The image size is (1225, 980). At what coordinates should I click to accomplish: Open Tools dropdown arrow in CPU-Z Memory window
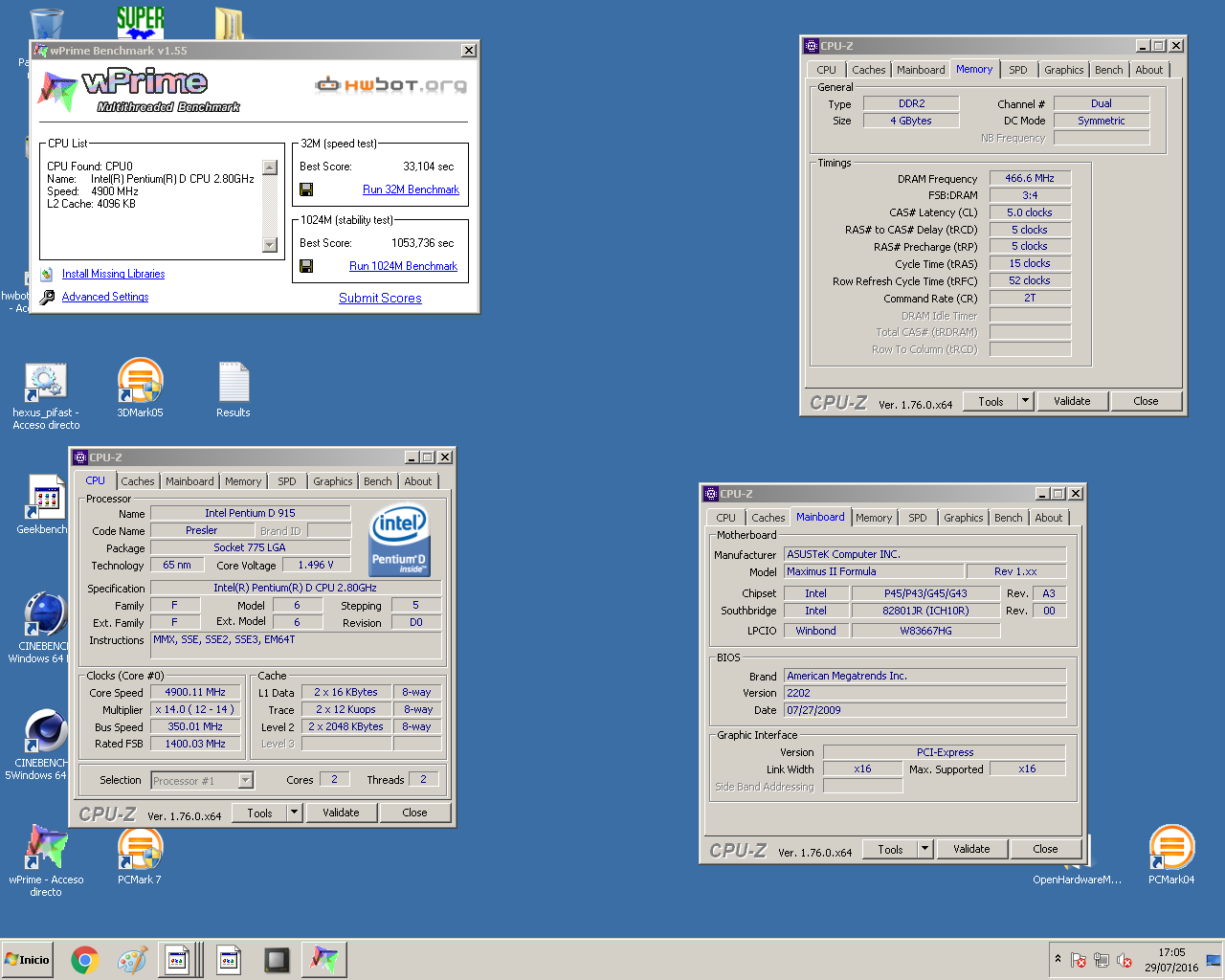(x=1025, y=401)
